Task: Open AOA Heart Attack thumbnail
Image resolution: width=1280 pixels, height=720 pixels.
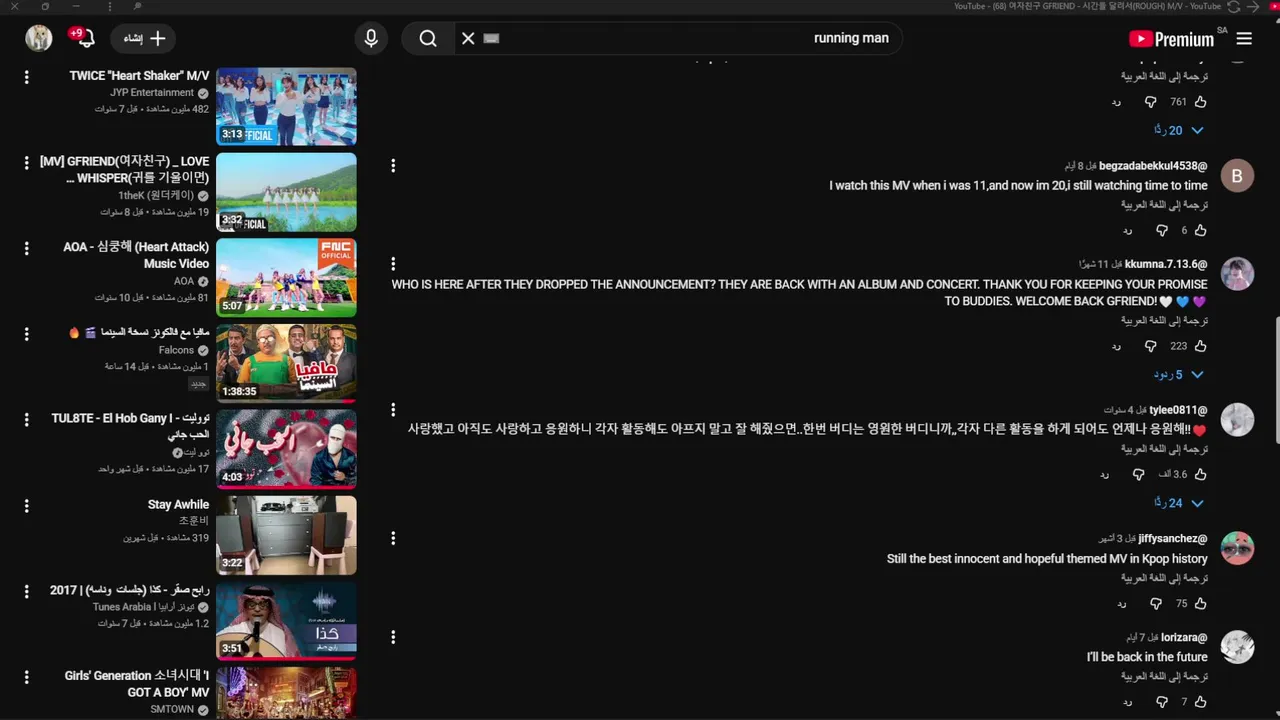Action: point(286,278)
